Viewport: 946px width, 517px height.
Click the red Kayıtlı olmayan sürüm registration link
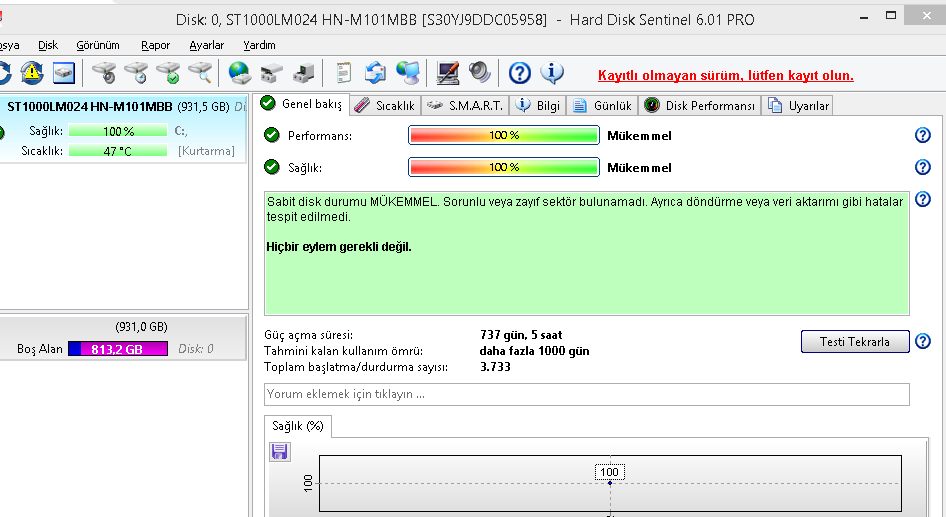tap(725, 75)
